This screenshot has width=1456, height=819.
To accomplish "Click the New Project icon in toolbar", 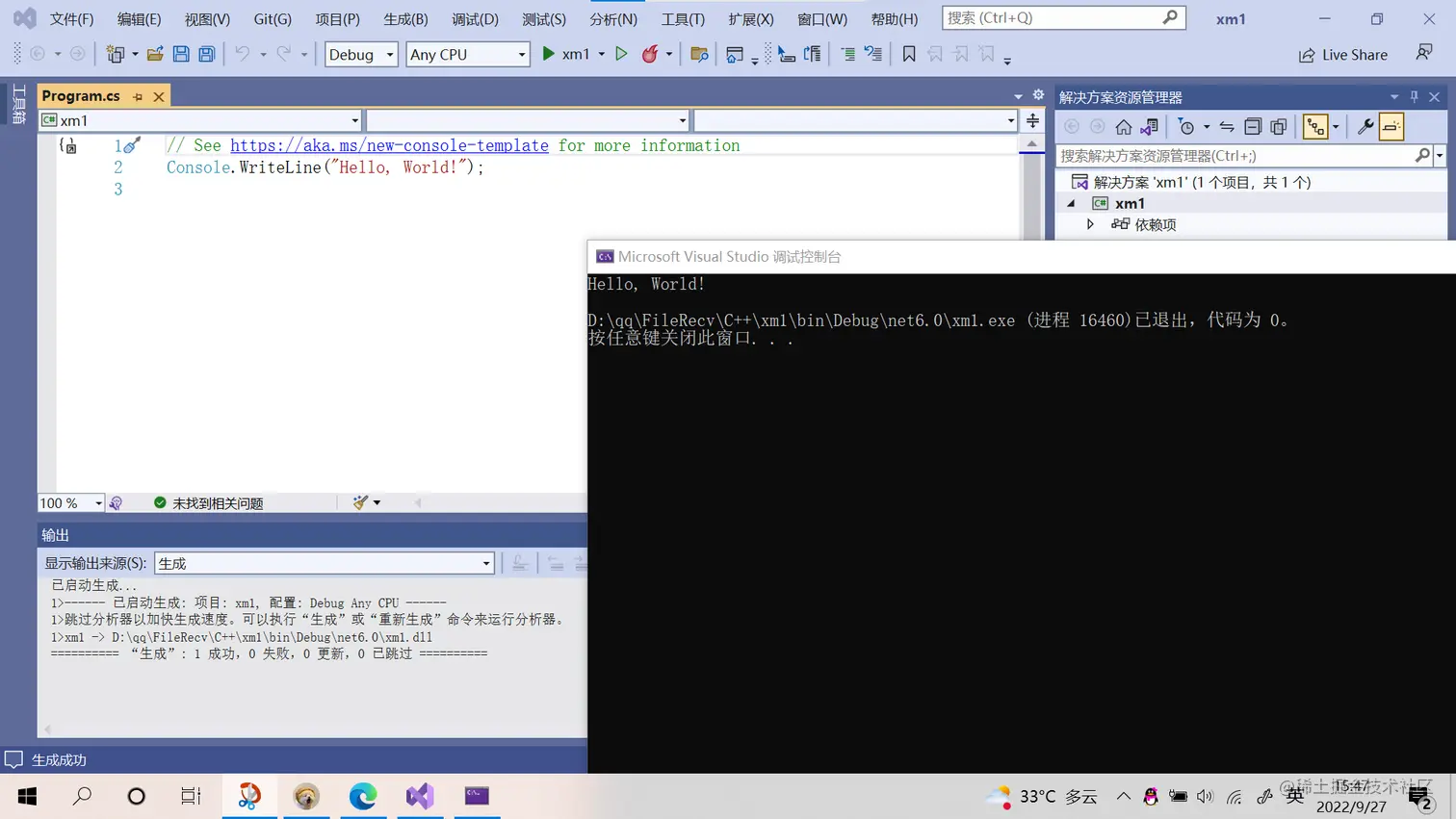I will [x=116, y=55].
